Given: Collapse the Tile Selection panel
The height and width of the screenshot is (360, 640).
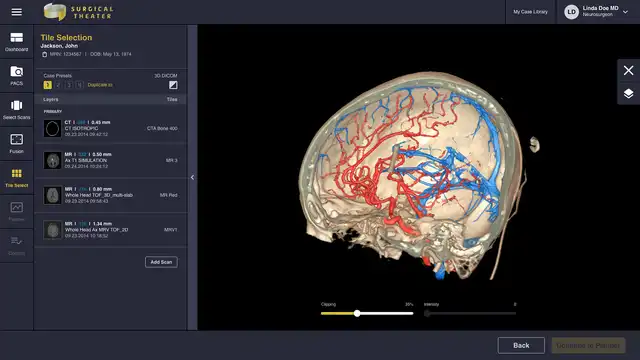Looking at the screenshot, I should [x=192, y=177].
